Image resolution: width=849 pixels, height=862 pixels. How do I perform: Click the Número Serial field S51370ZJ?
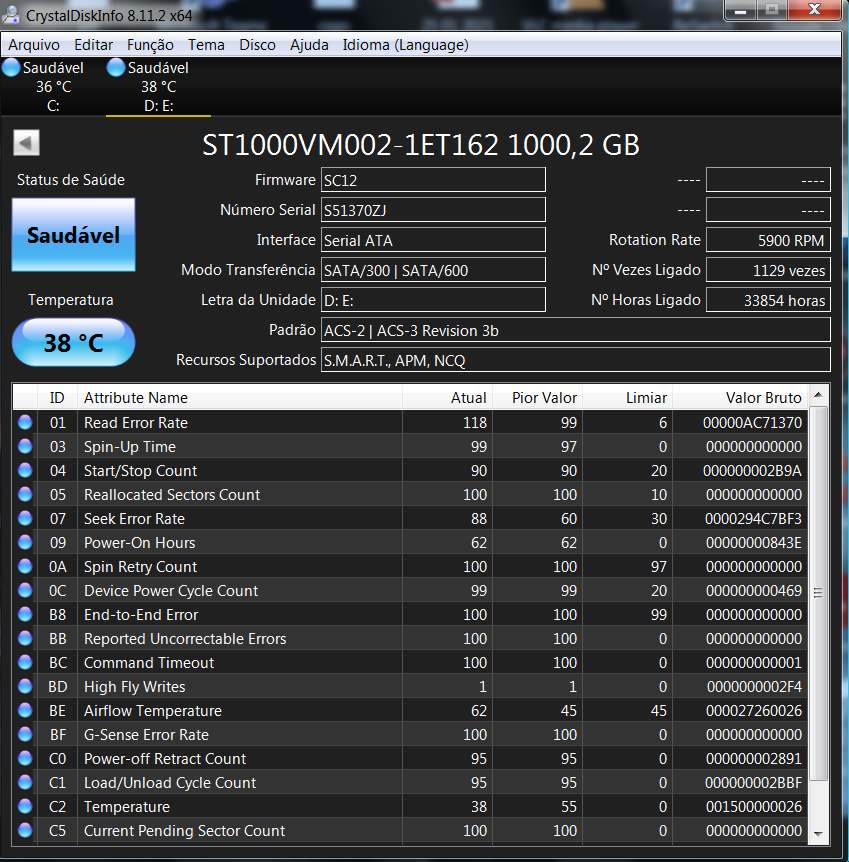point(433,210)
